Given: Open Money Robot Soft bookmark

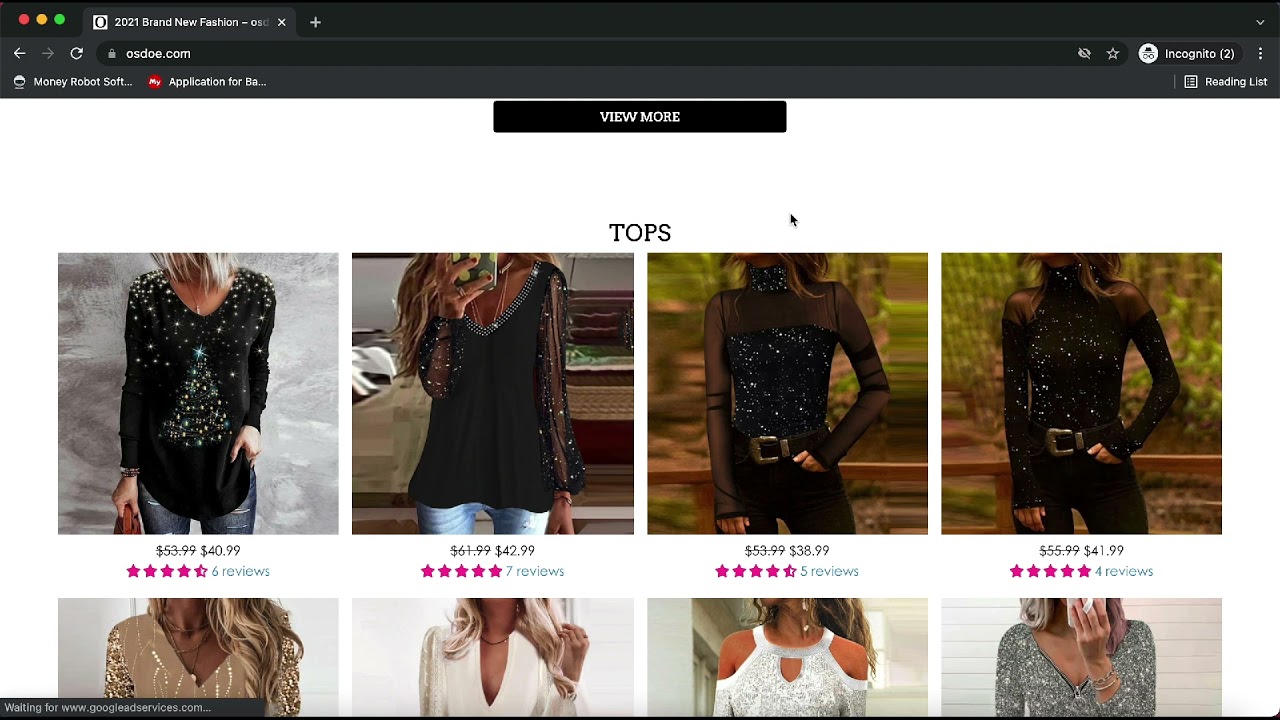Looking at the screenshot, I should coord(72,82).
